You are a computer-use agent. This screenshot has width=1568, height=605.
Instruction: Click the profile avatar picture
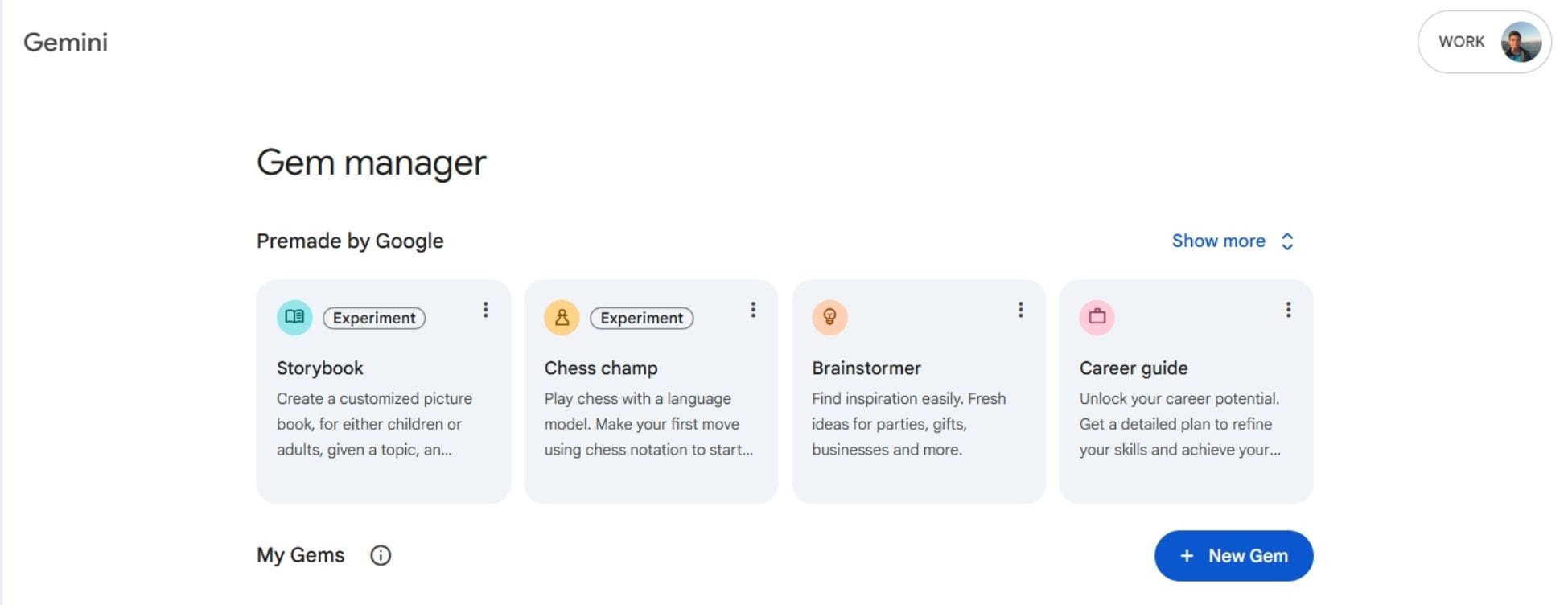point(1521,42)
